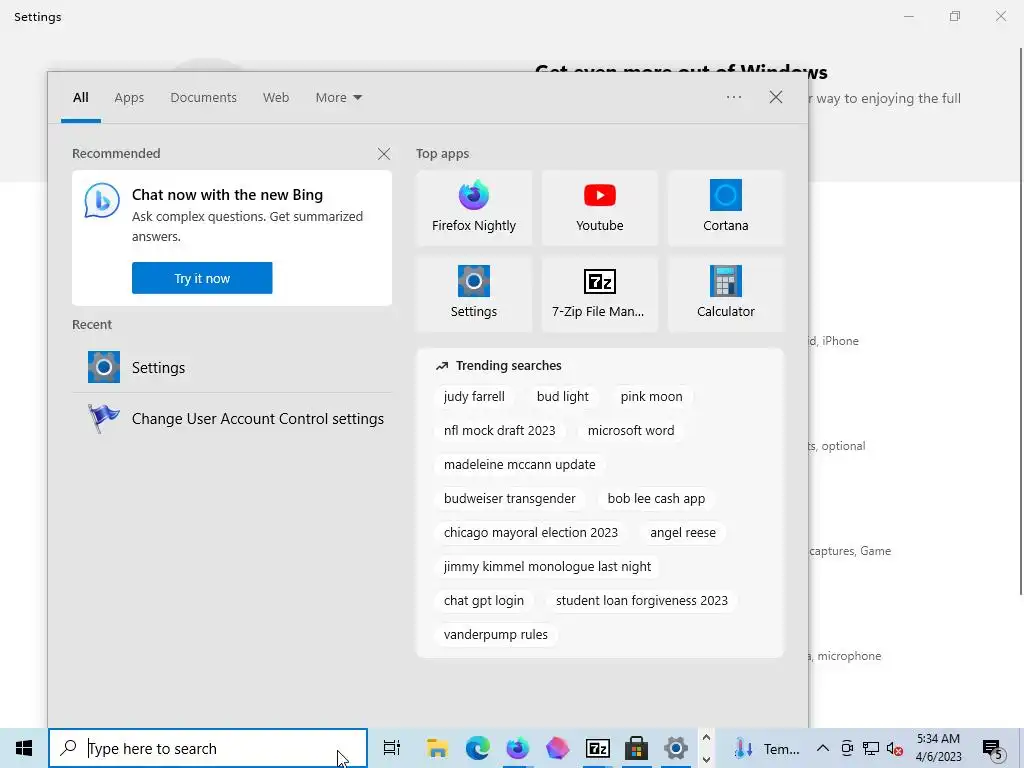Click the muted volume tray icon
Viewport: 1024px width, 768px height.
pyautogui.click(x=895, y=748)
